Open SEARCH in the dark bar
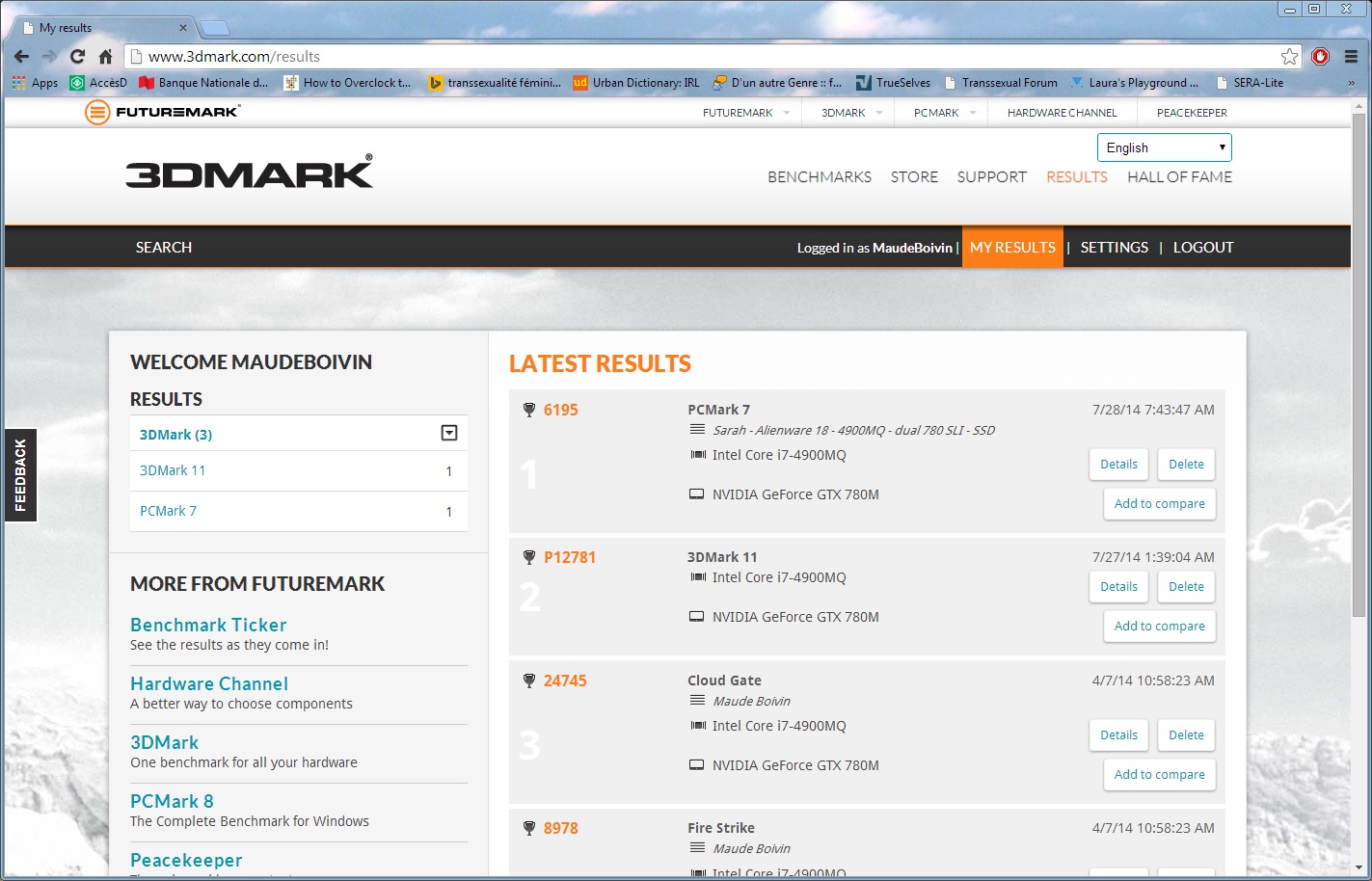Image resolution: width=1372 pixels, height=881 pixels. click(x=164, y=248)
